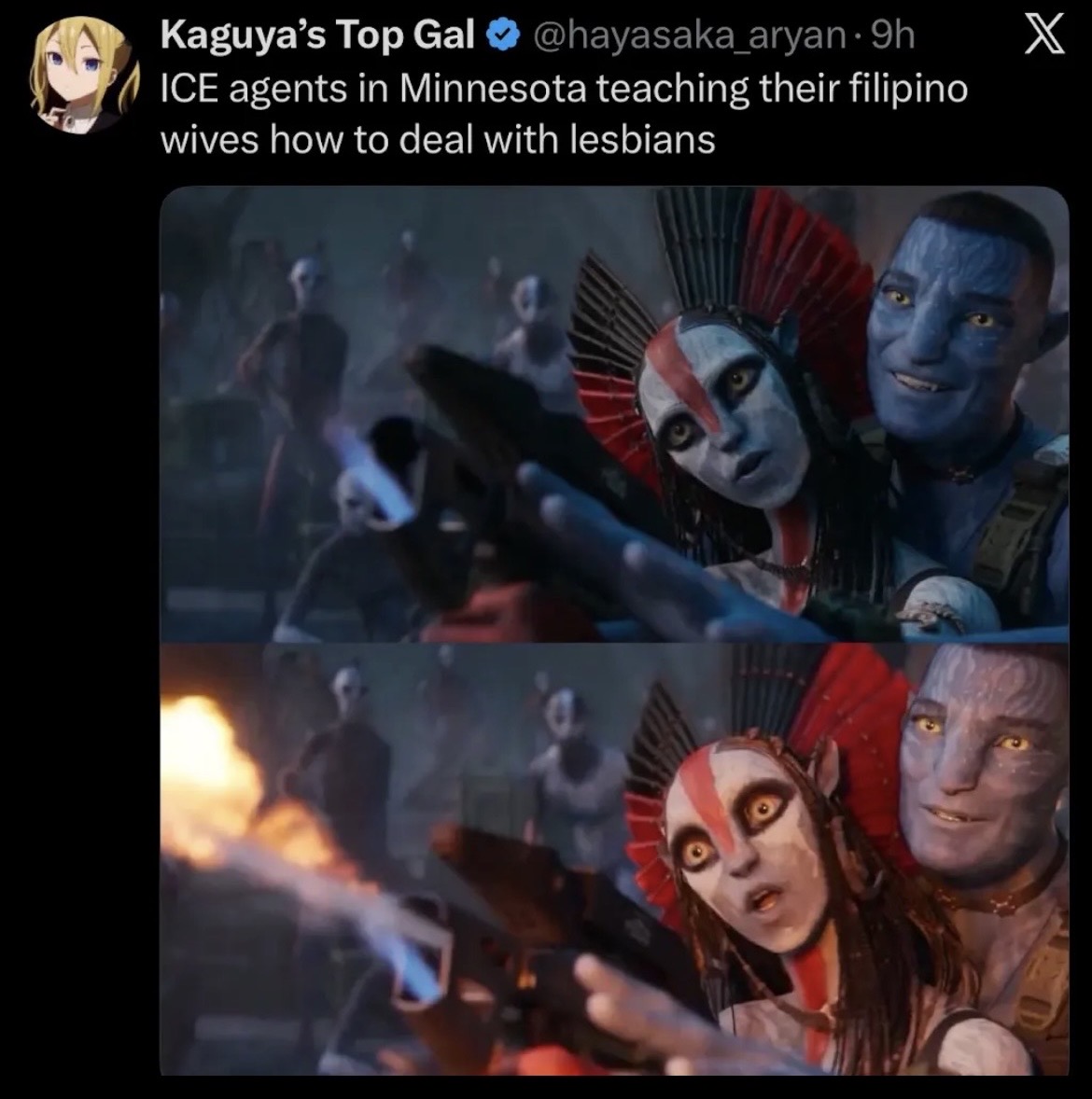Open the anime girl profile avatar
1092x1099 pixels.
(x=83, y=76)
